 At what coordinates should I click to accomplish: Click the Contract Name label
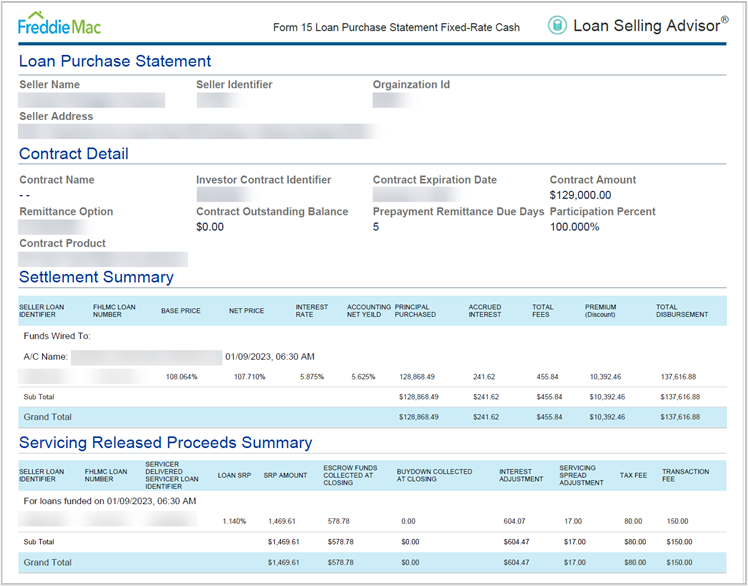[x=57, y=180]
